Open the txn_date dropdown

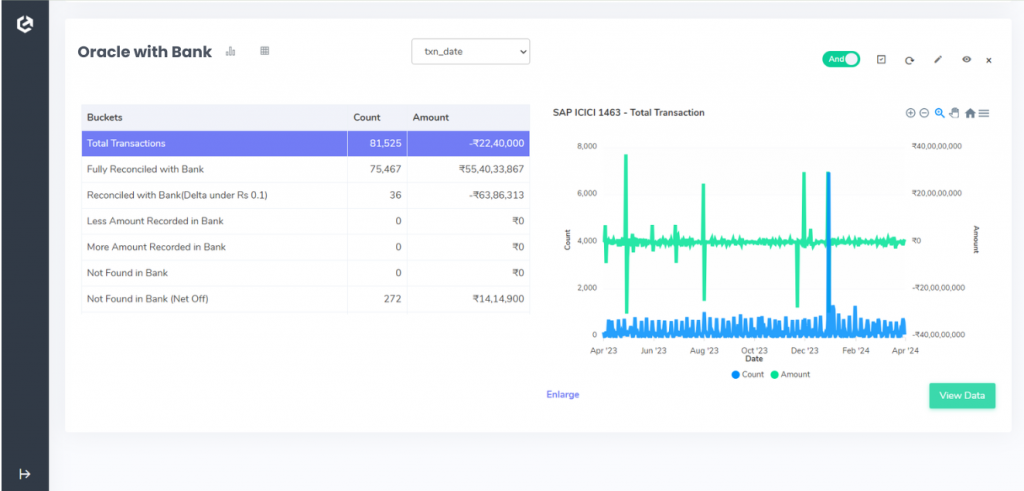coord(470,52)
